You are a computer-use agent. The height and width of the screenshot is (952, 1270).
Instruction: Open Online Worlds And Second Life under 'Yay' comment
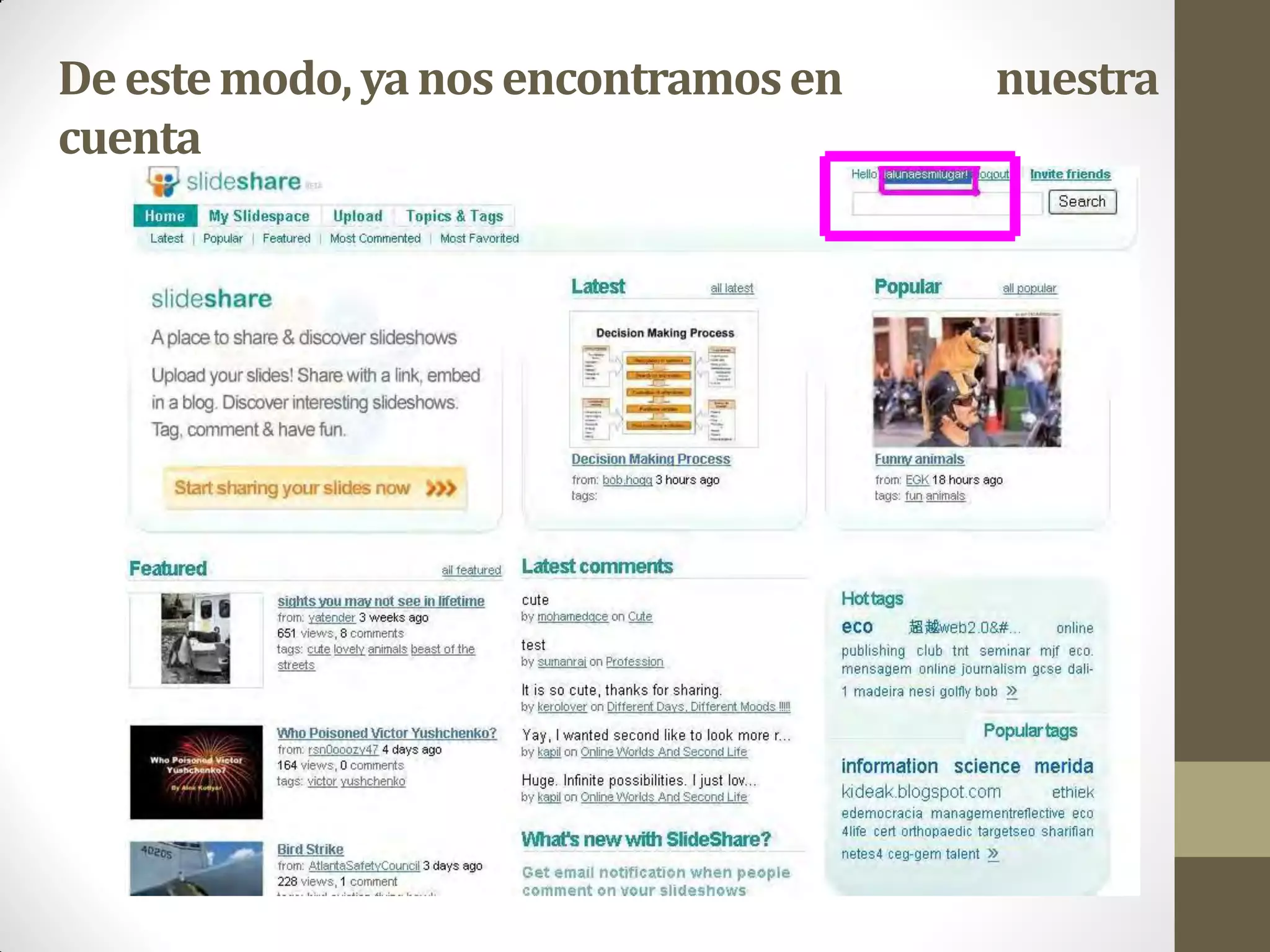click(664, 752)
